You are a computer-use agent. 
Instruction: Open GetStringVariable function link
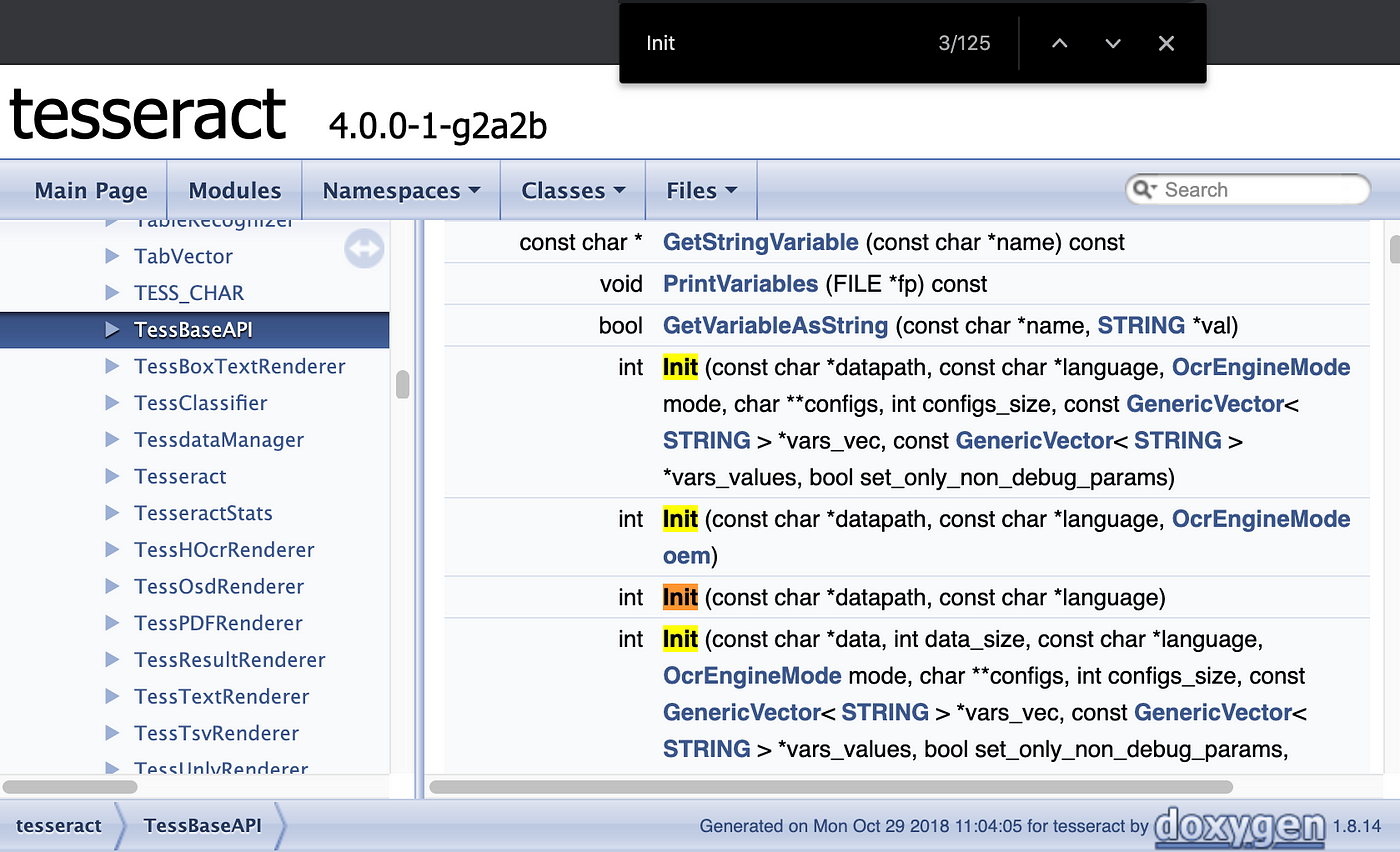click(760, 242)
